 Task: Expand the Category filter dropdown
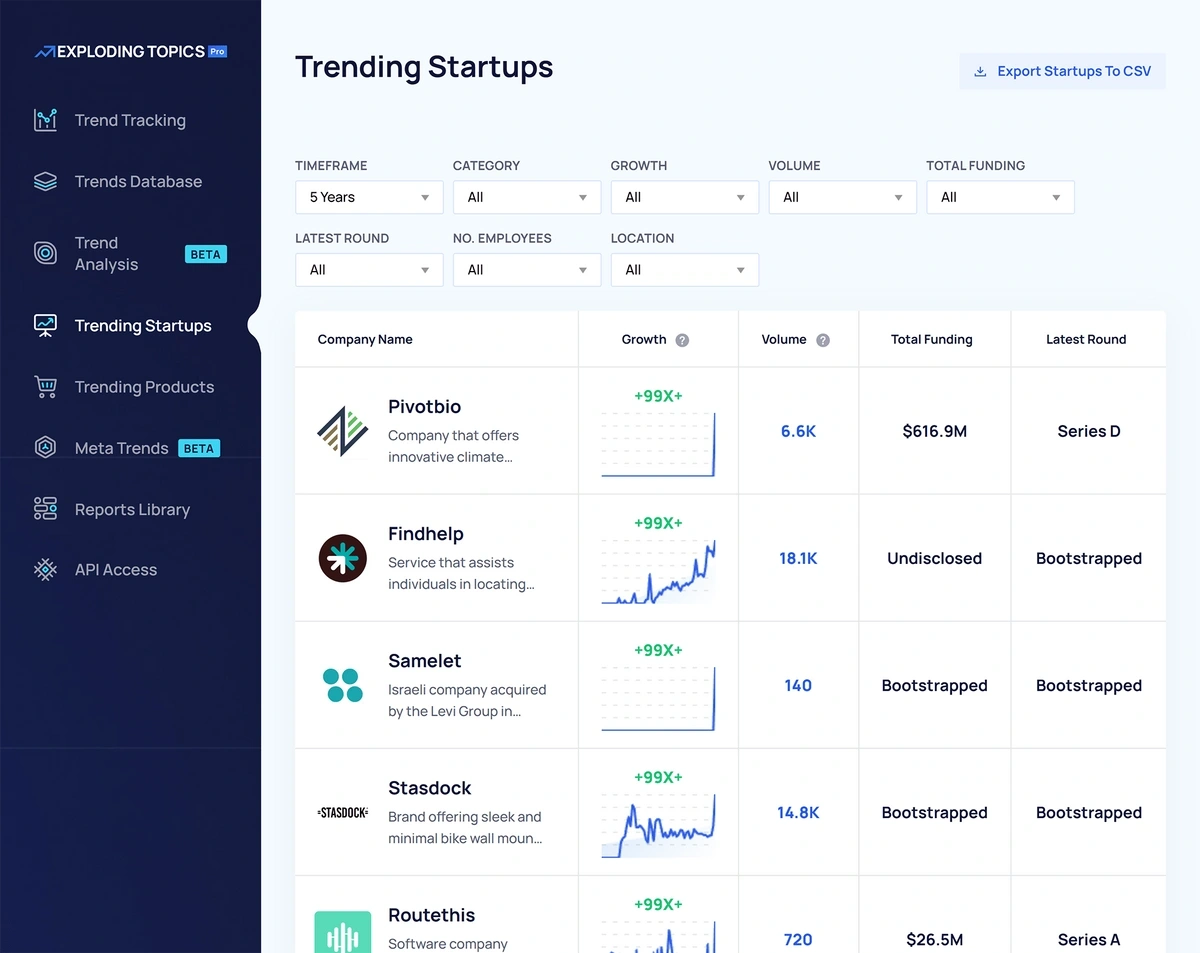527,197
